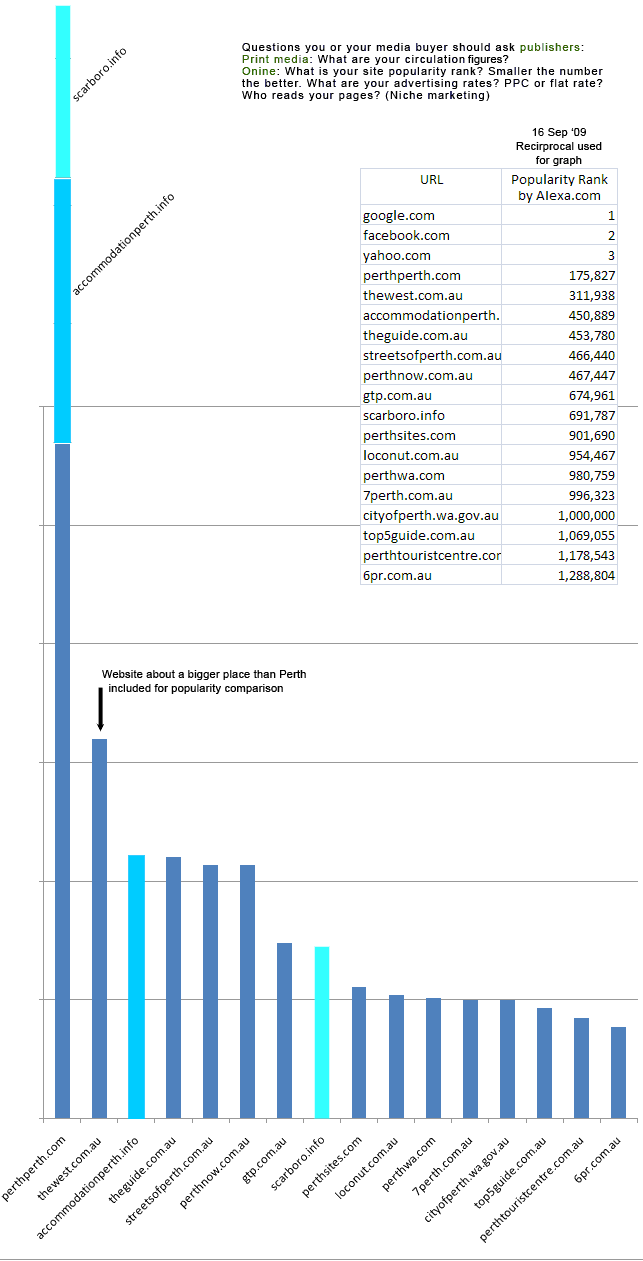Click streetsofperth.com.au in the table

coord(431,355)
